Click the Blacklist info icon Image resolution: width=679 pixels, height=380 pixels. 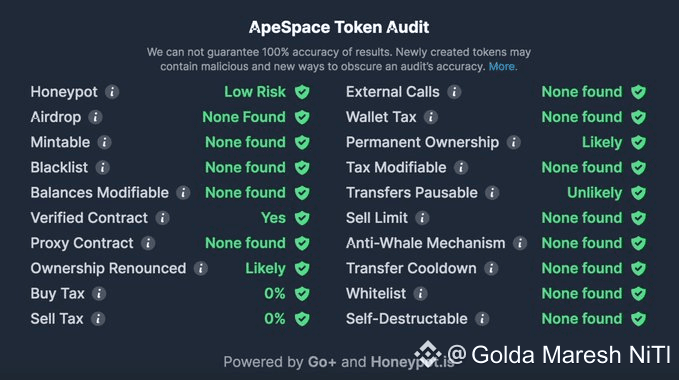click(103, 167)
